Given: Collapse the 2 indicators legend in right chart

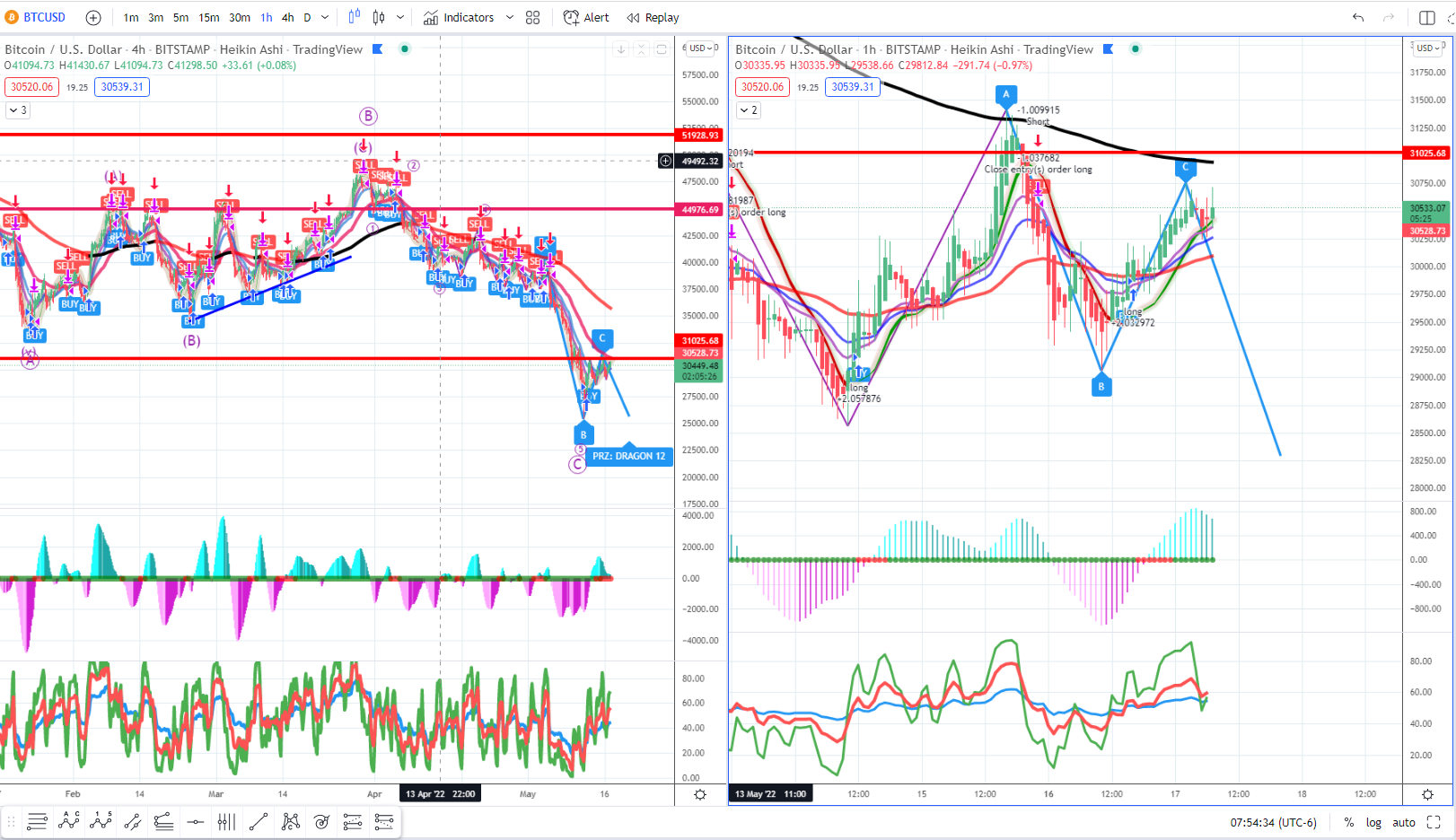Looking at the screenshot, I should [x=749, y=110].
